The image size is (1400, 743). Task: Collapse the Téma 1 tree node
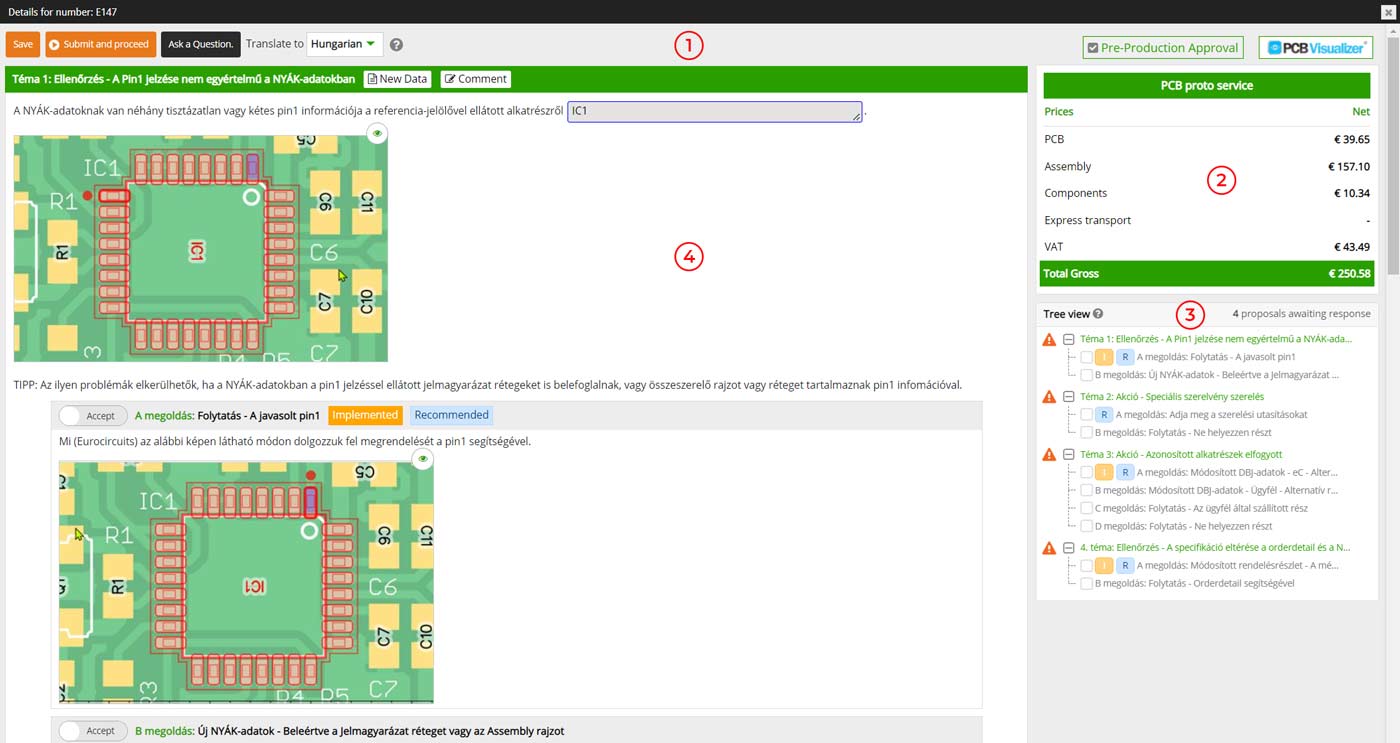click(1068, 340)
